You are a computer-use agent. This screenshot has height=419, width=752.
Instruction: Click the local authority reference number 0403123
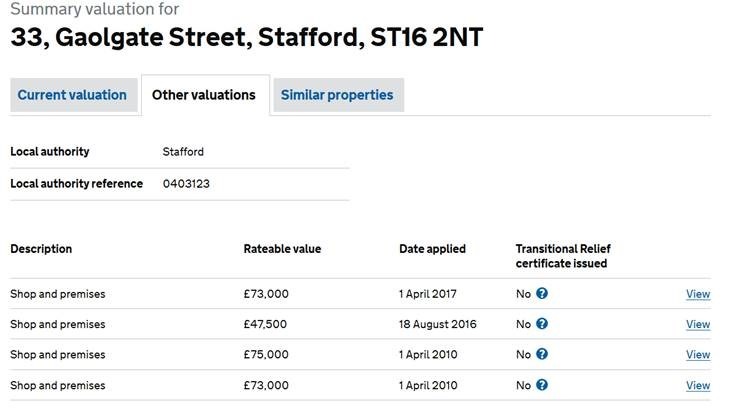[186, 184]
